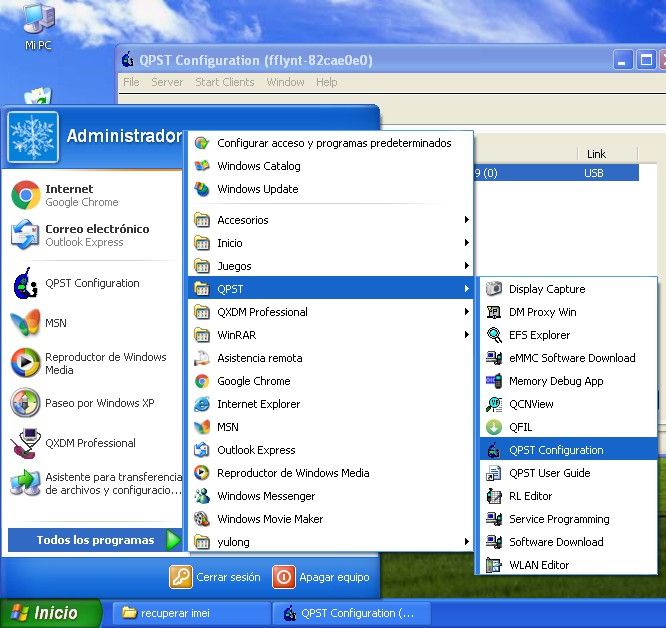Viewport: 666px width, 628px height.
Task: Launch Software Download icon
Action: [x=494, y=542]
